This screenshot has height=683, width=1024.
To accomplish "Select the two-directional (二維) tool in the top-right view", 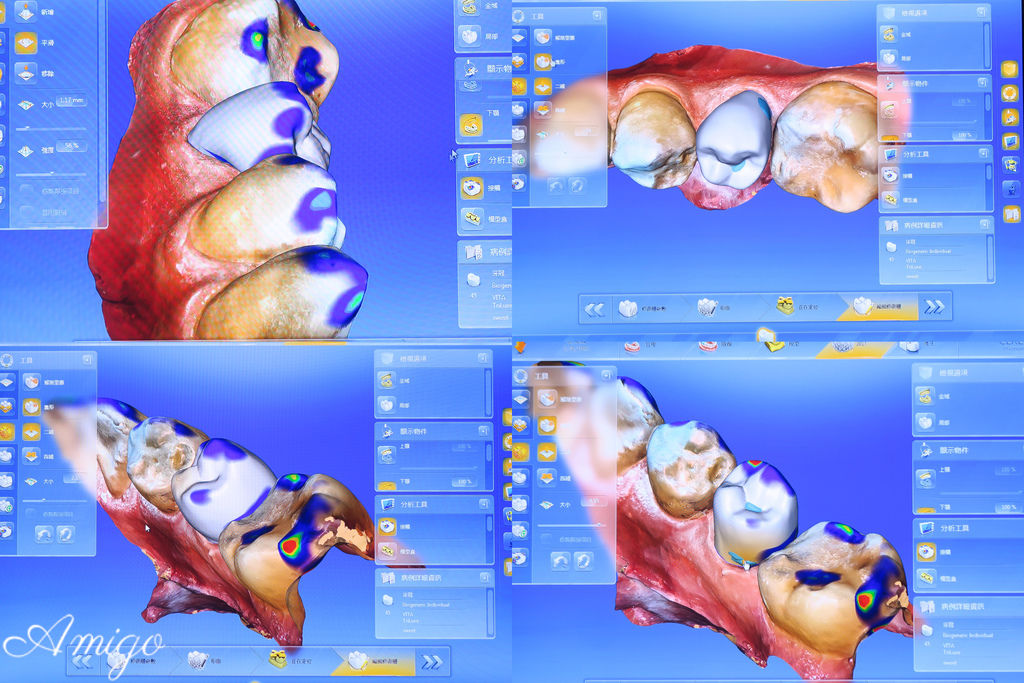I will pyautogui.click(x=543, y=86).
